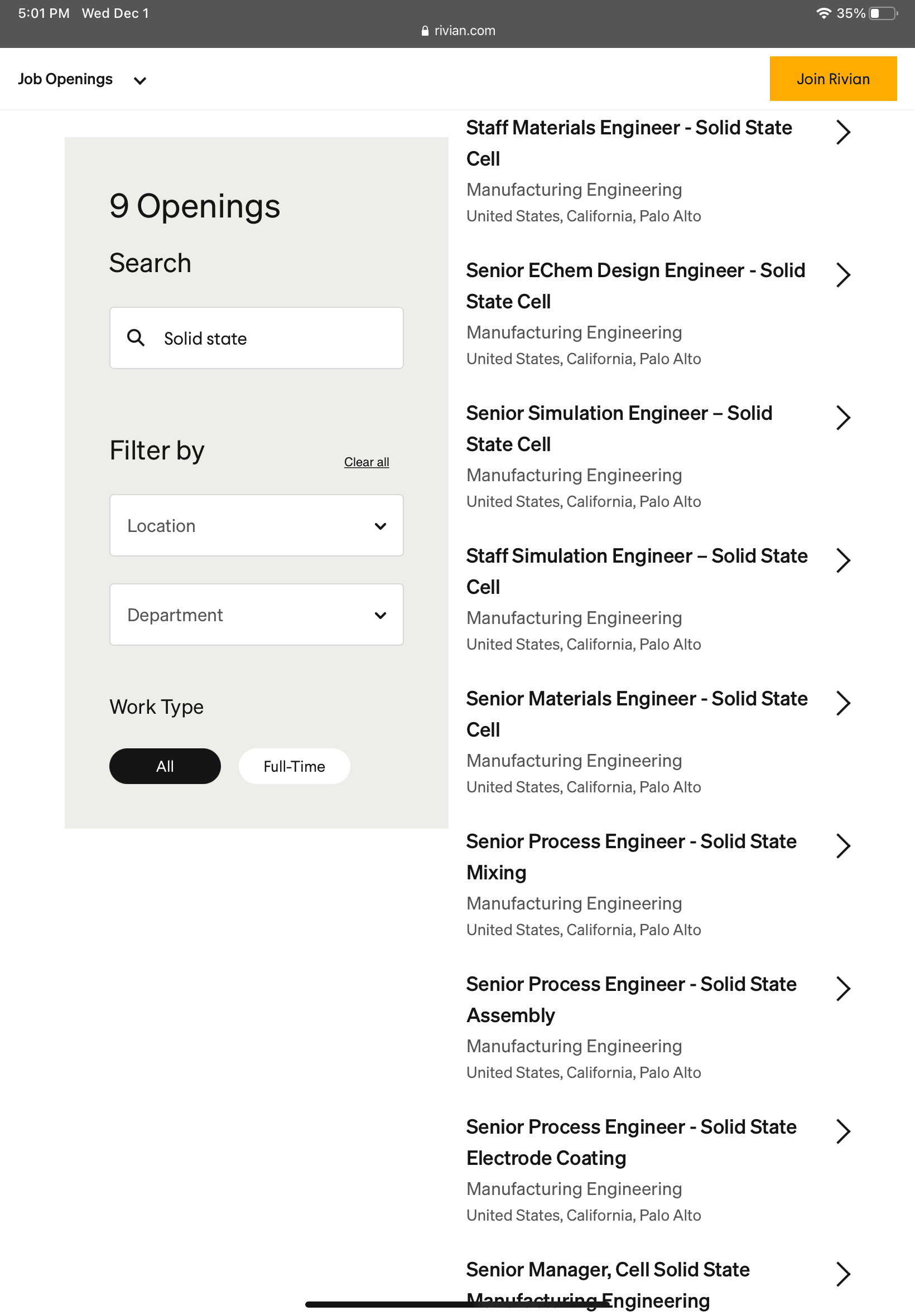Click the Join Rivian button
Screen dimensions: 915x1316
pyautogui.click(x=833, y=79)
